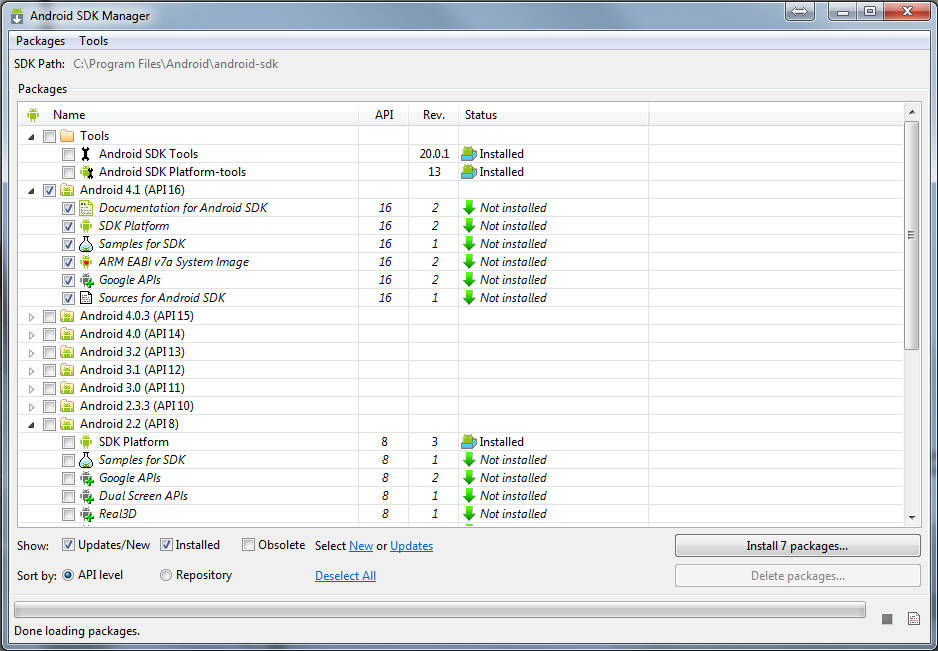Screen dimensions: 938x651
Task: Check the Android SDK Tools checkbox
Action: tap(68, 154)
